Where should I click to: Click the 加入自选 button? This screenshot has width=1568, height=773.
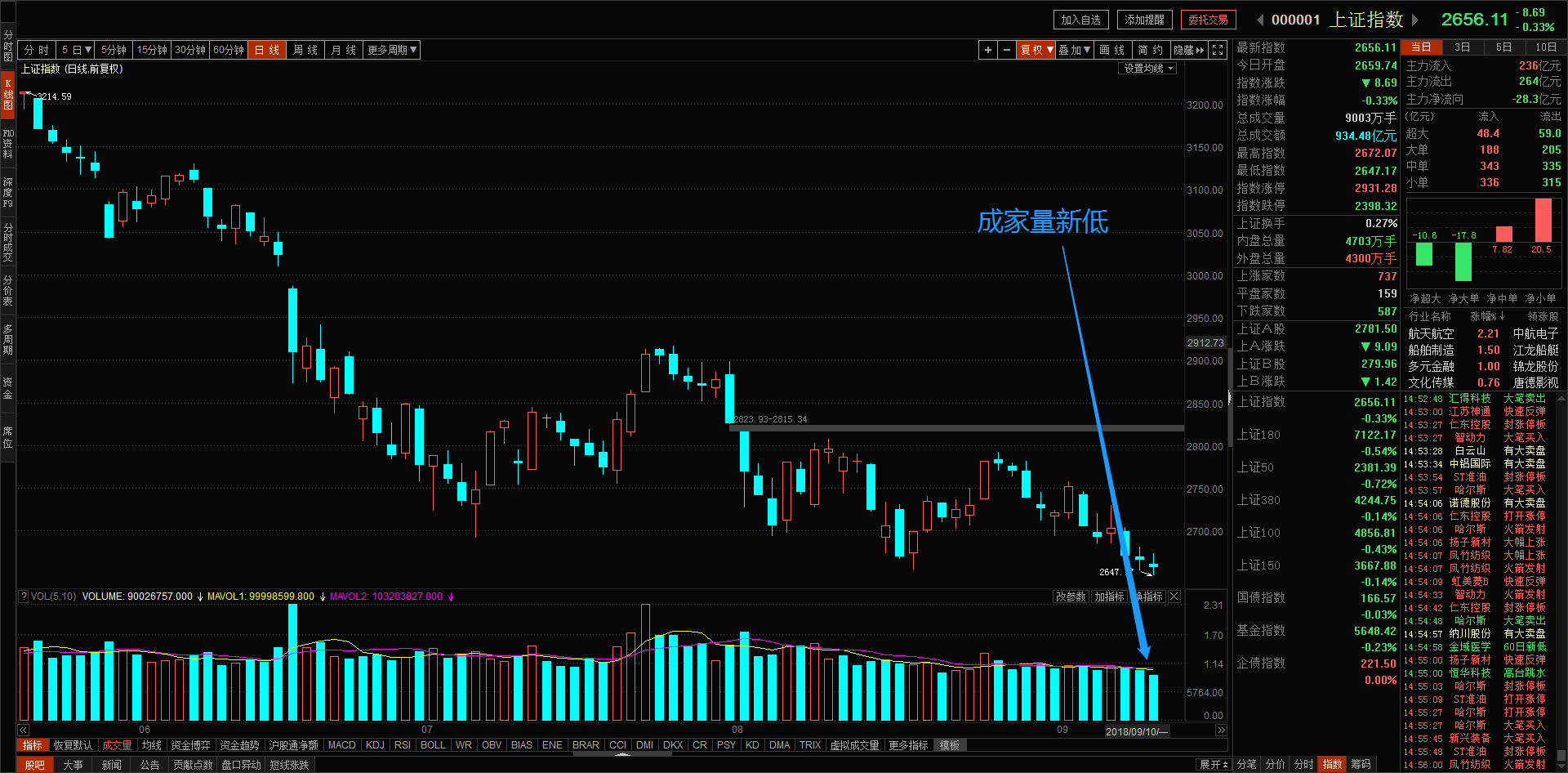1080,20
